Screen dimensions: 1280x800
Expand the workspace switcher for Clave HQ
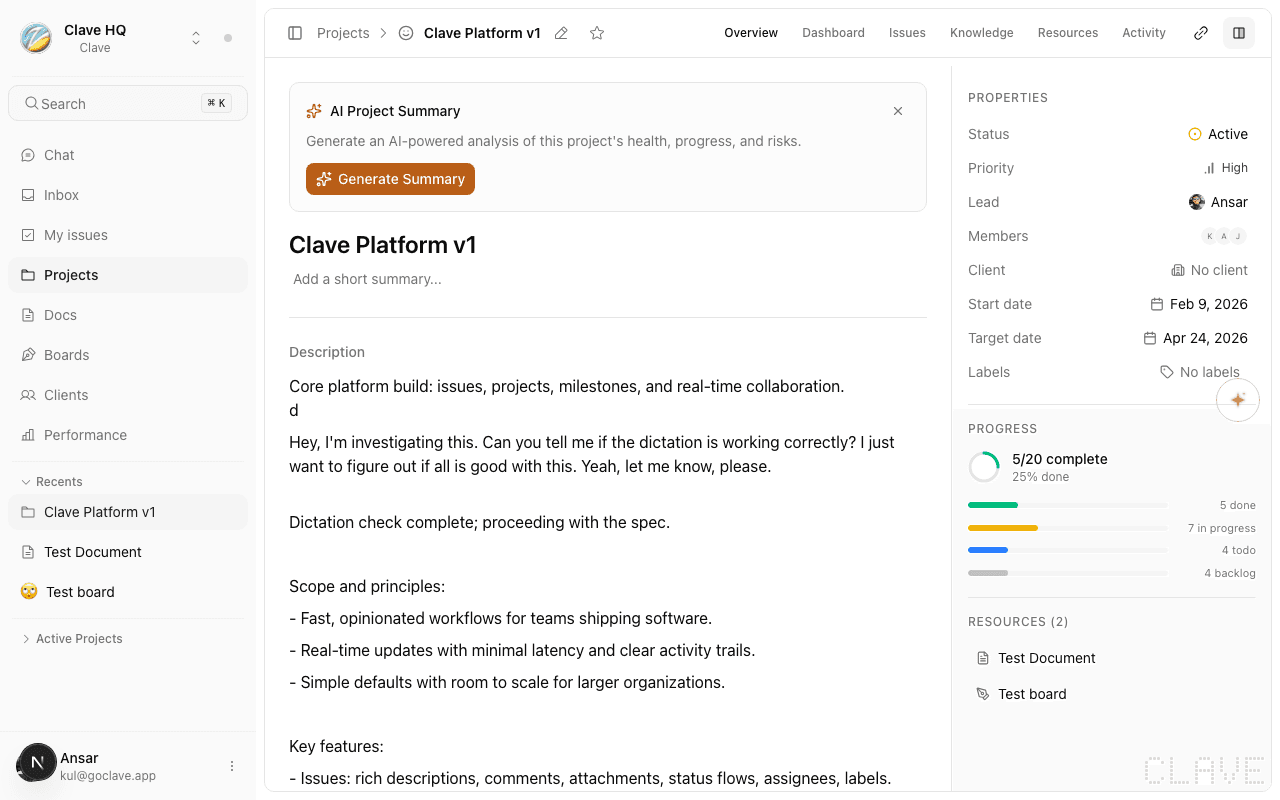pyautogui.click(x=196, y=37)
